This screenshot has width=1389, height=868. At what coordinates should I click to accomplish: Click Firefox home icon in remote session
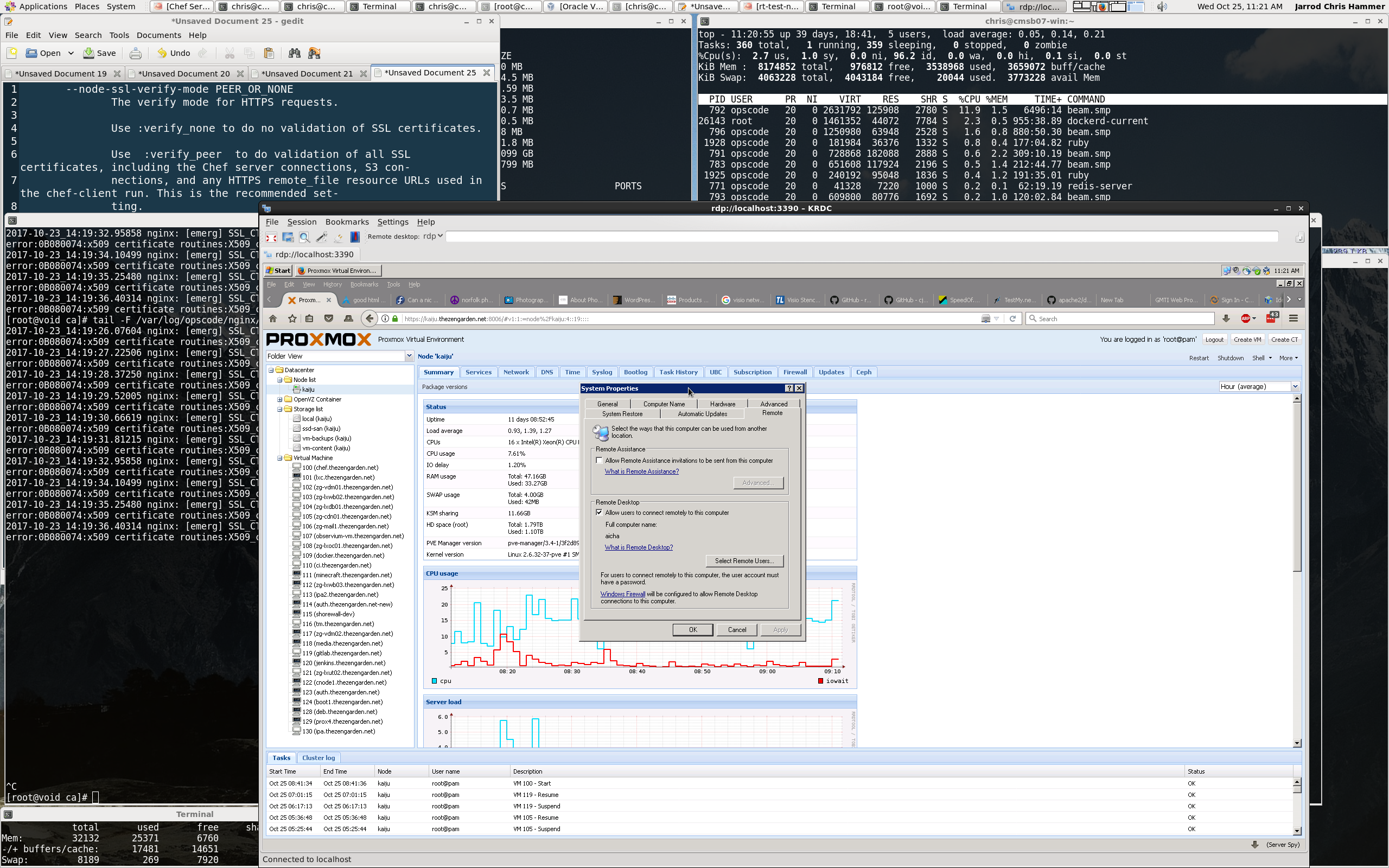pyautogui.click(x=273, y=318)
